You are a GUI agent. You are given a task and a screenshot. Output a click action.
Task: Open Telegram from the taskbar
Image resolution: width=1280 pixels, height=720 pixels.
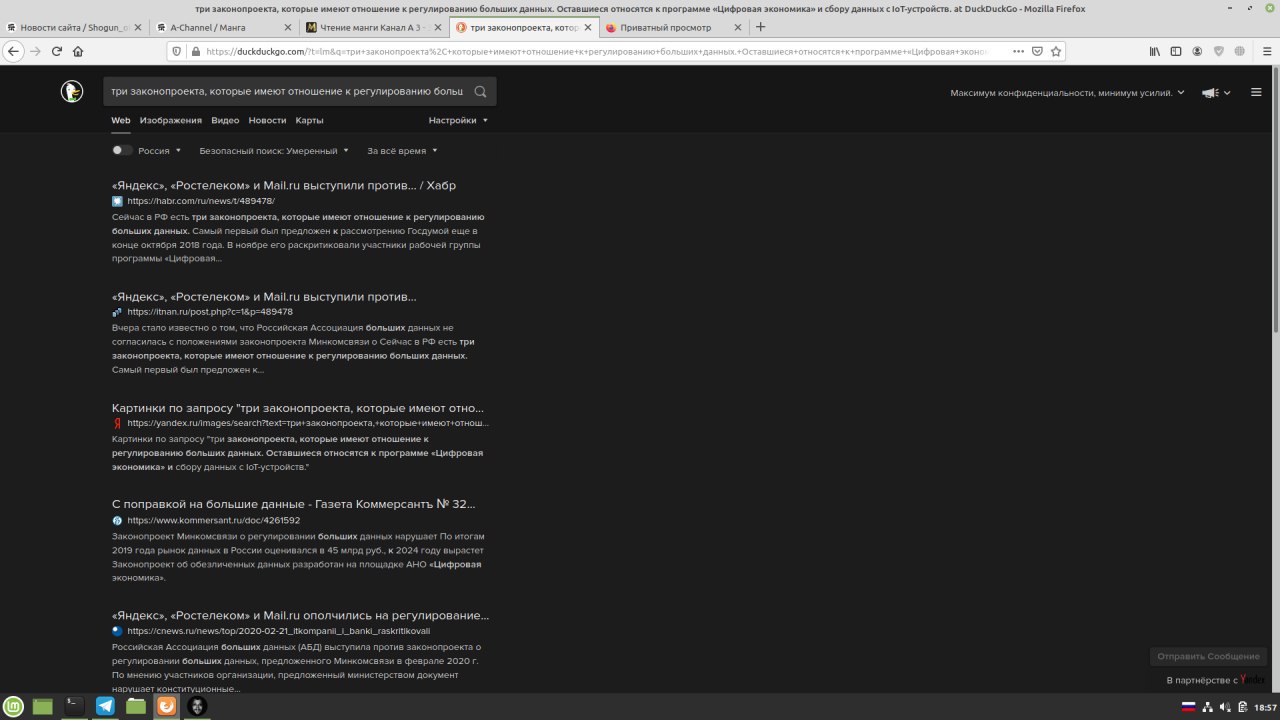click(105, 706)
